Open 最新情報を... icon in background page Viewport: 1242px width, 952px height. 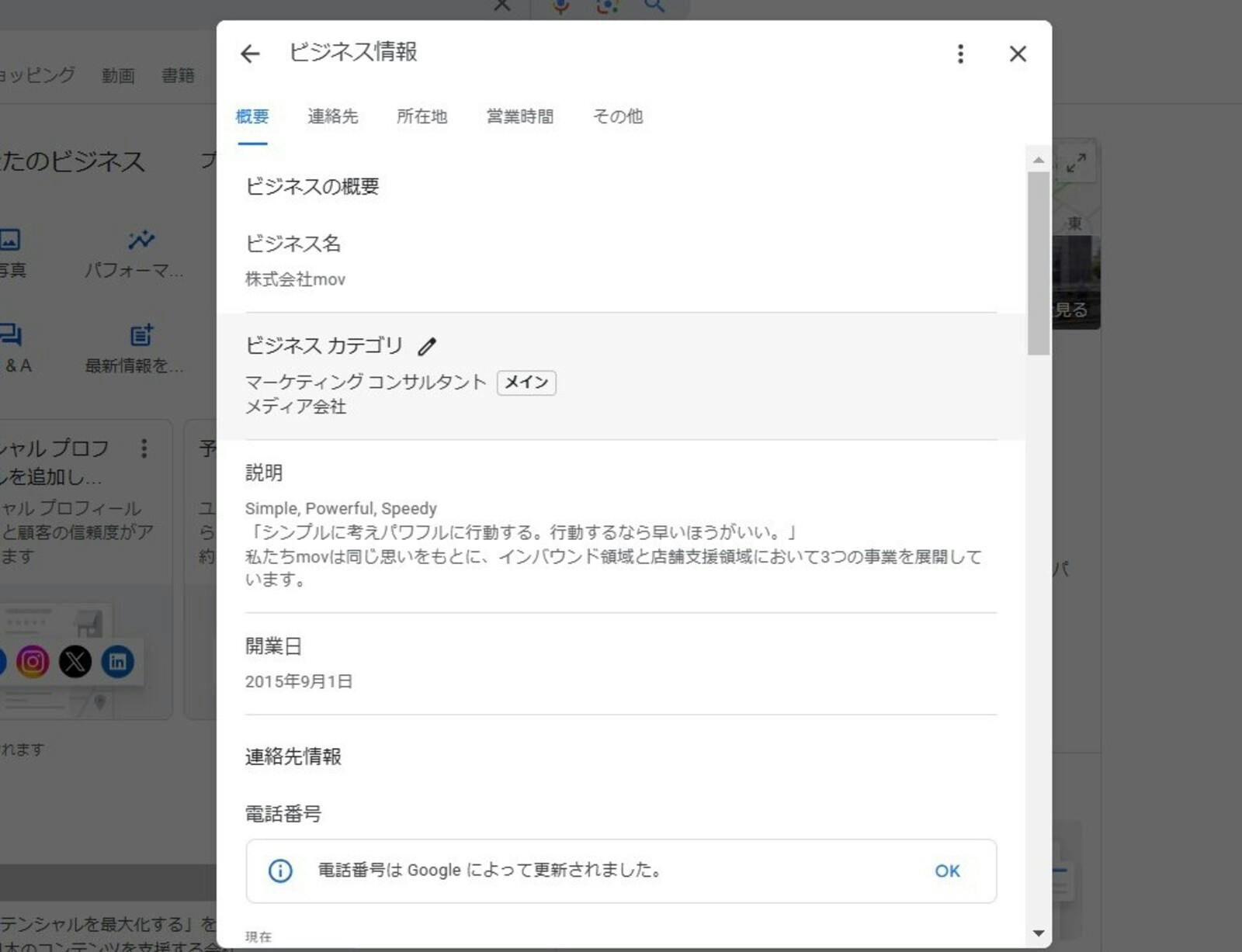pyautogui.click(x=141, y=335)
